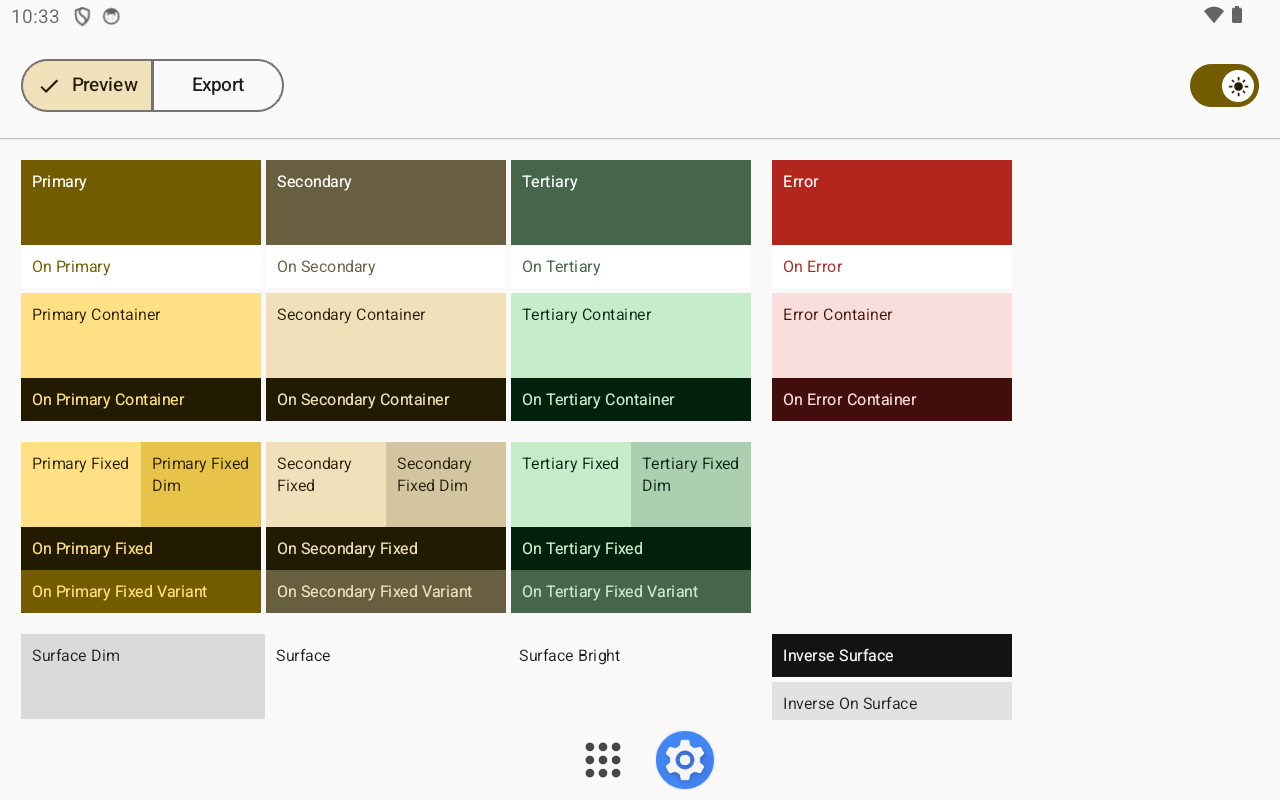The image size is (1280, 800).
Task: Tap the On Error Container swatch
Action: point(892,399)
